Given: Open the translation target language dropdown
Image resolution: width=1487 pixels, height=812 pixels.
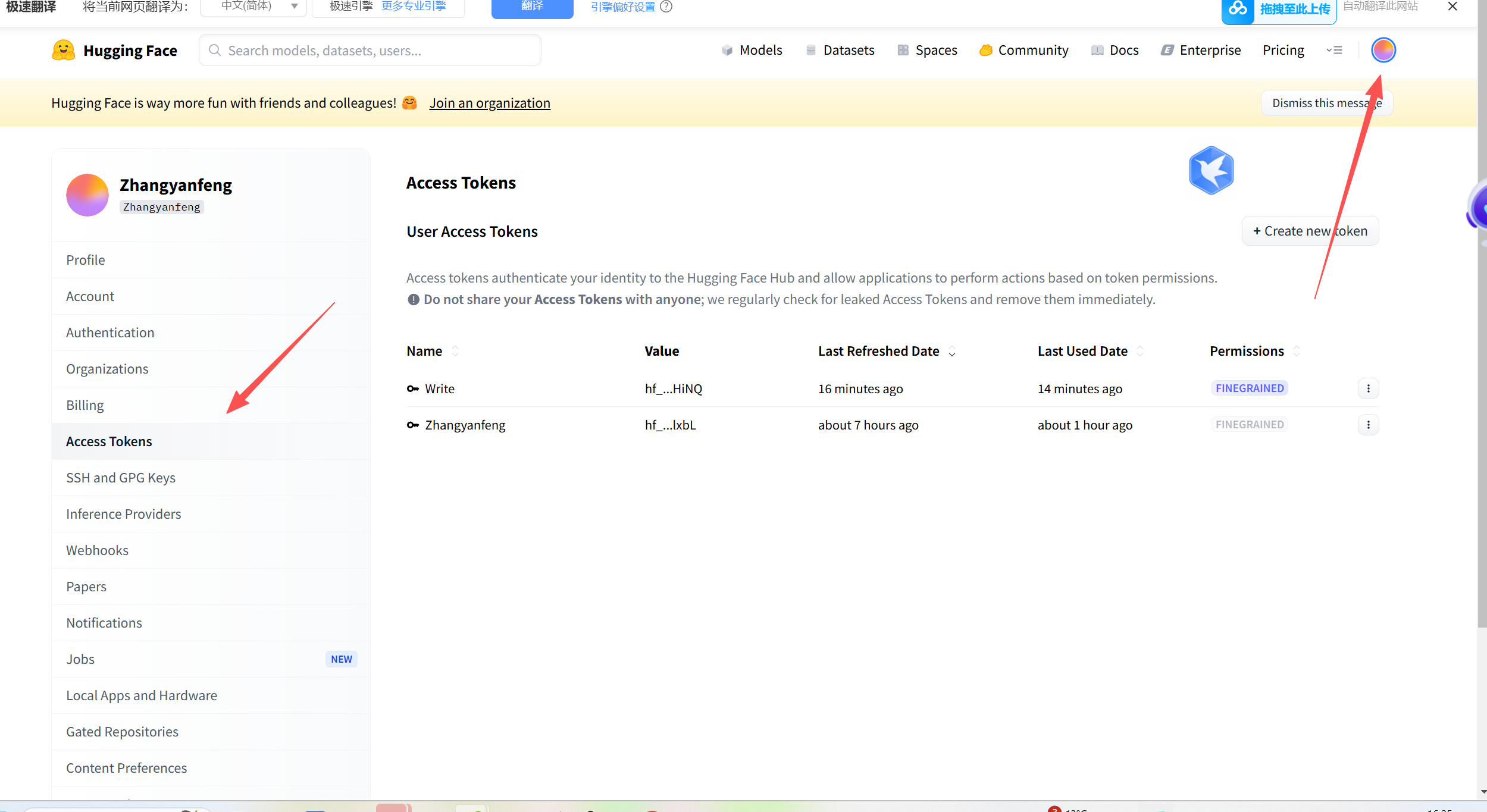Looking at the screenshot, I should click(253, 7).
